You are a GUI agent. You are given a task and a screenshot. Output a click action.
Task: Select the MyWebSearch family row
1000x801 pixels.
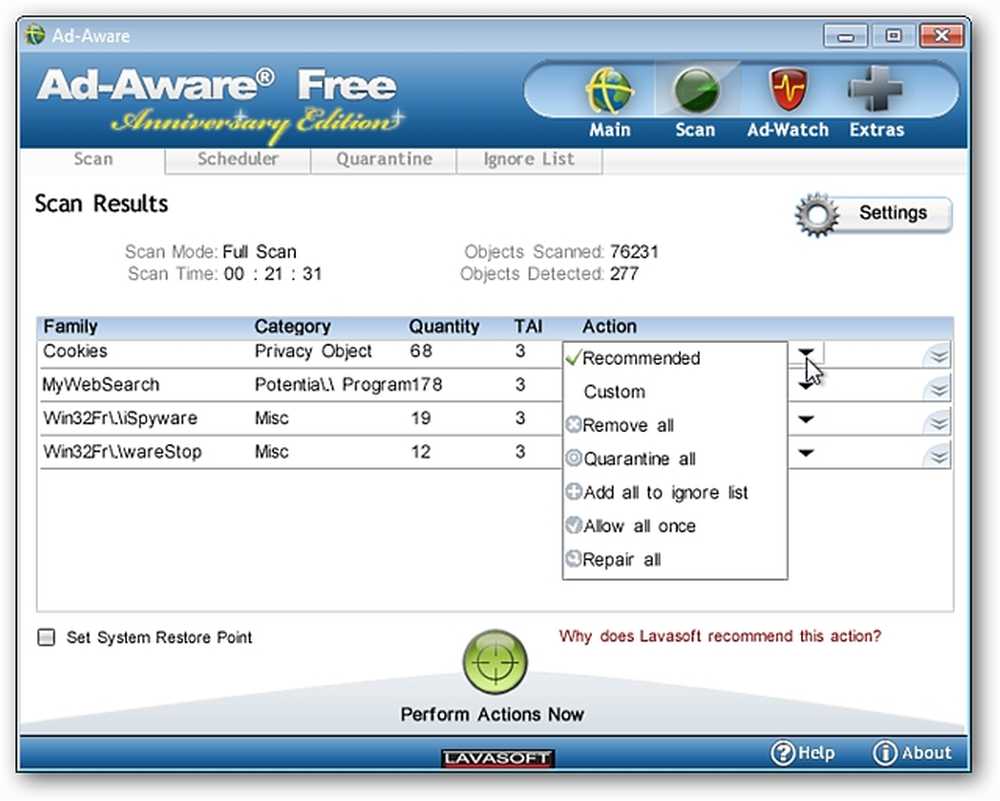click(x=101, y=385)
